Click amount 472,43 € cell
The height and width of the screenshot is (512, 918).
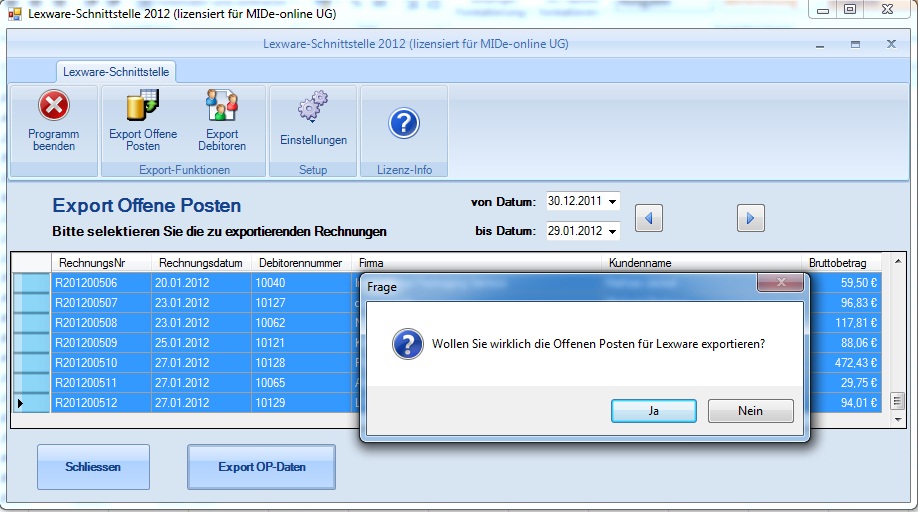(x=845, y=363)
